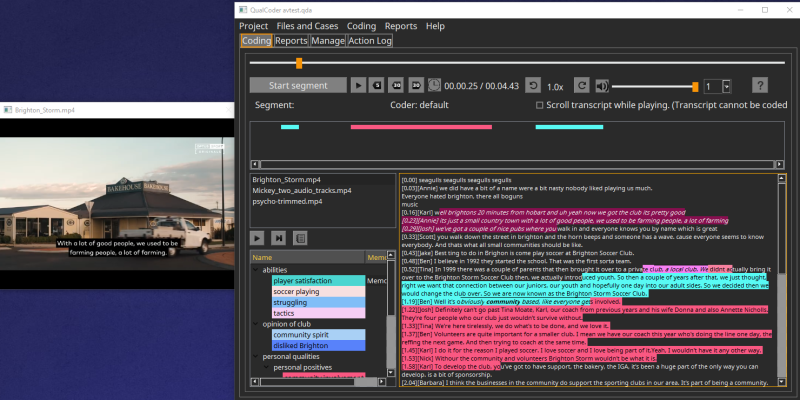Open help with the question mark icon
Viewport: 800px width, 400px height.
[760, 85]
